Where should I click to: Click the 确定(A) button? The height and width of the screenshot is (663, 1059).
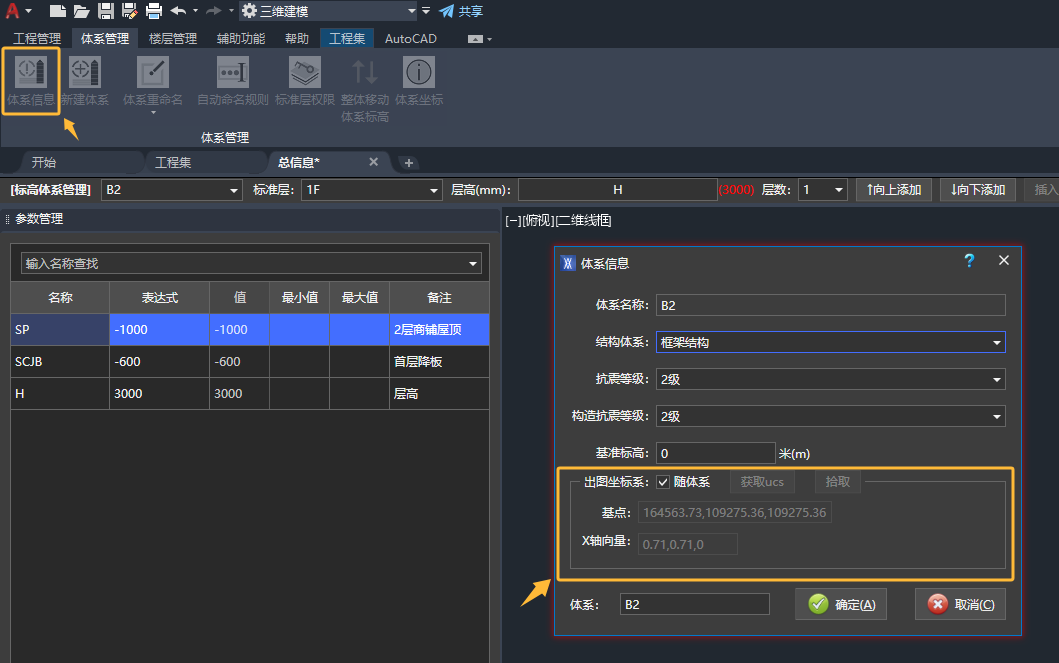point(841,604)
